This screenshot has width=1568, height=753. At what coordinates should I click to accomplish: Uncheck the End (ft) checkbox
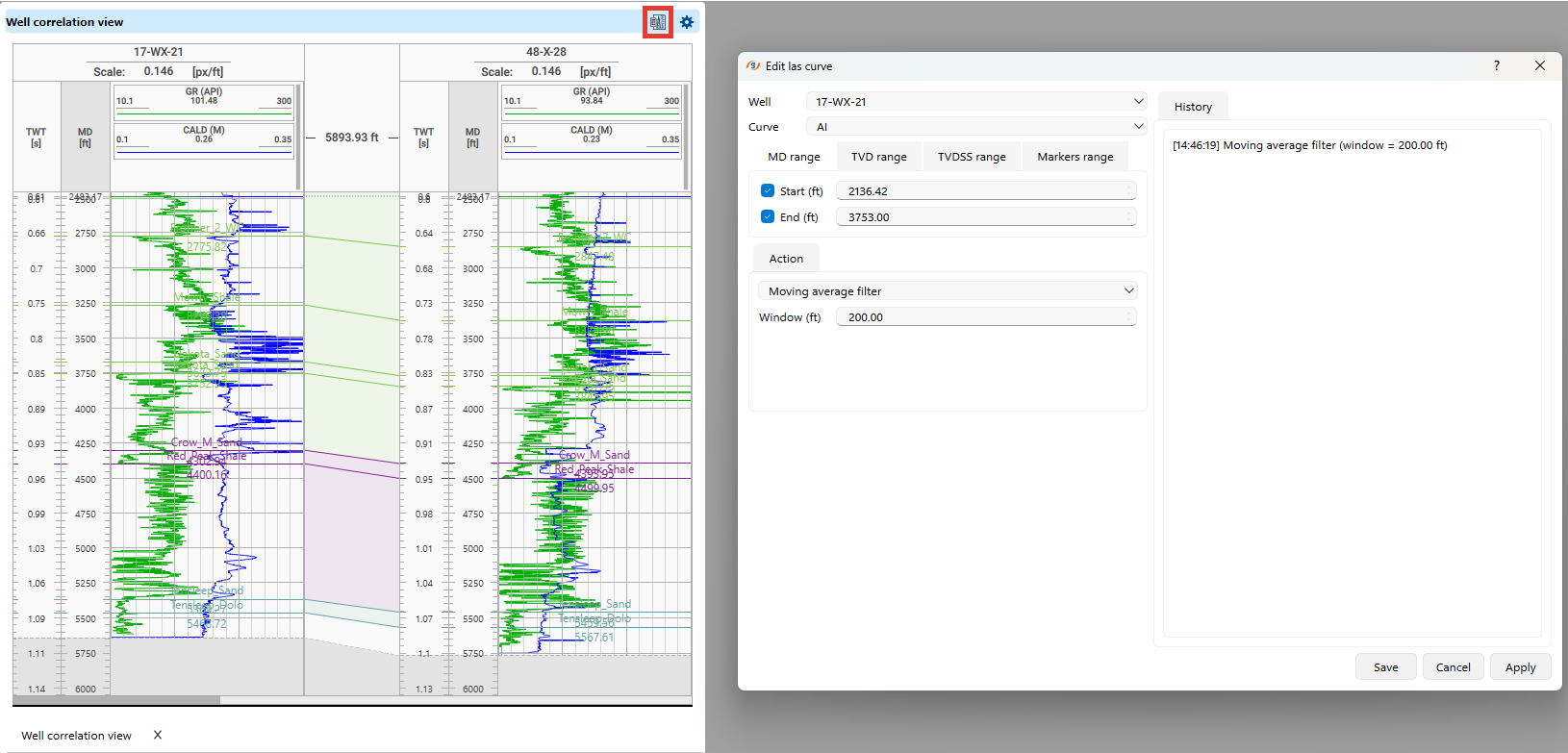pos(768,216)
